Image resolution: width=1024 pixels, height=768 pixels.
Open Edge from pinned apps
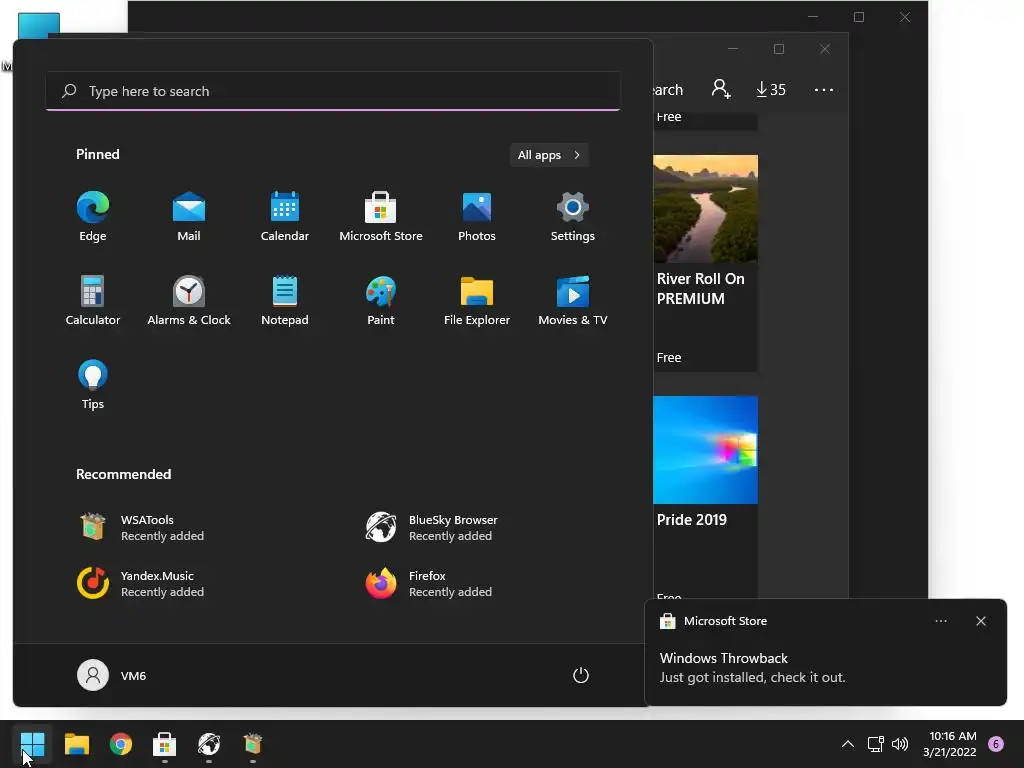[x=93, y=217]
